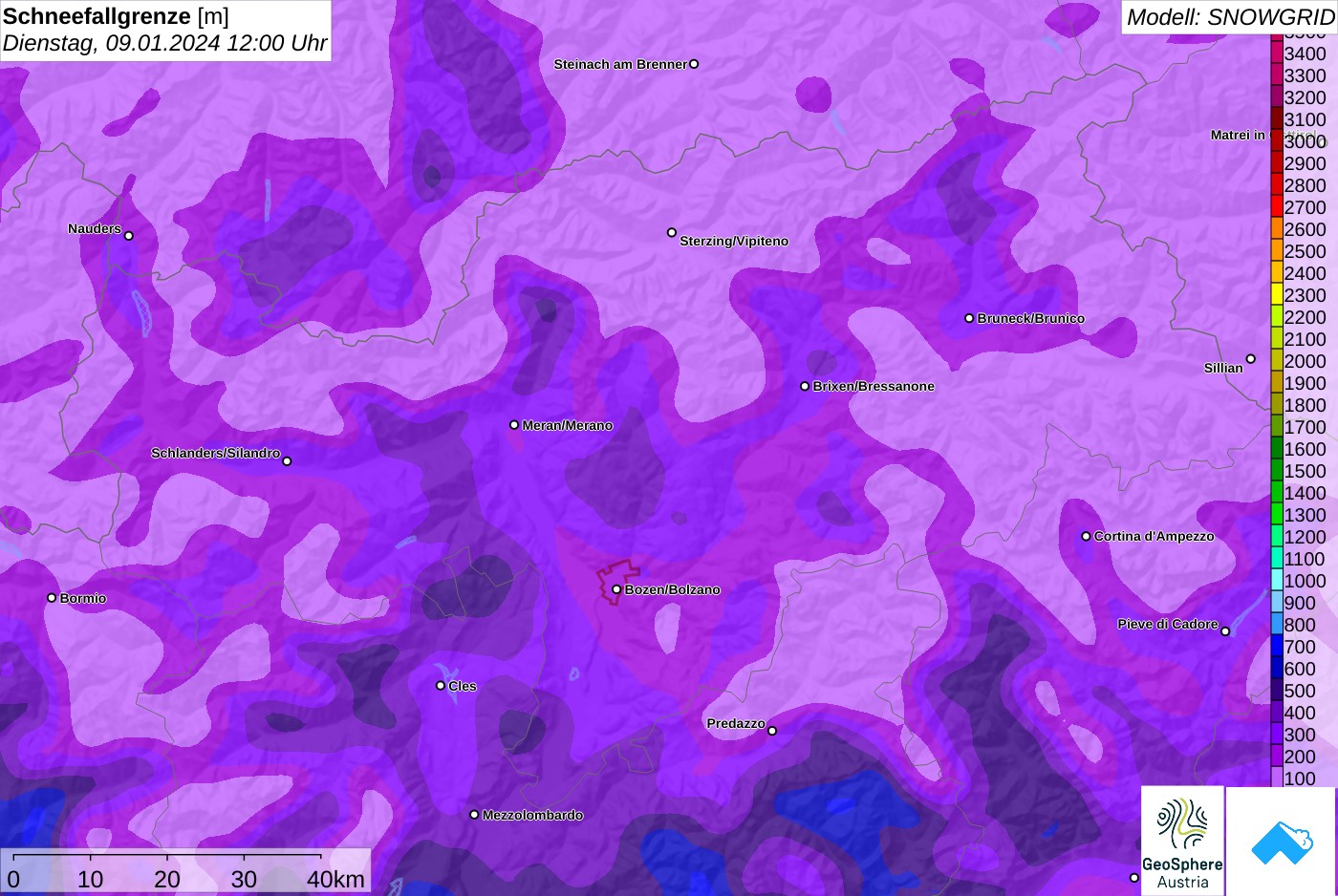Screen dimensions: 1338x896
Task: Select the purple 300 legend swatch
Action: [1276, 735]
